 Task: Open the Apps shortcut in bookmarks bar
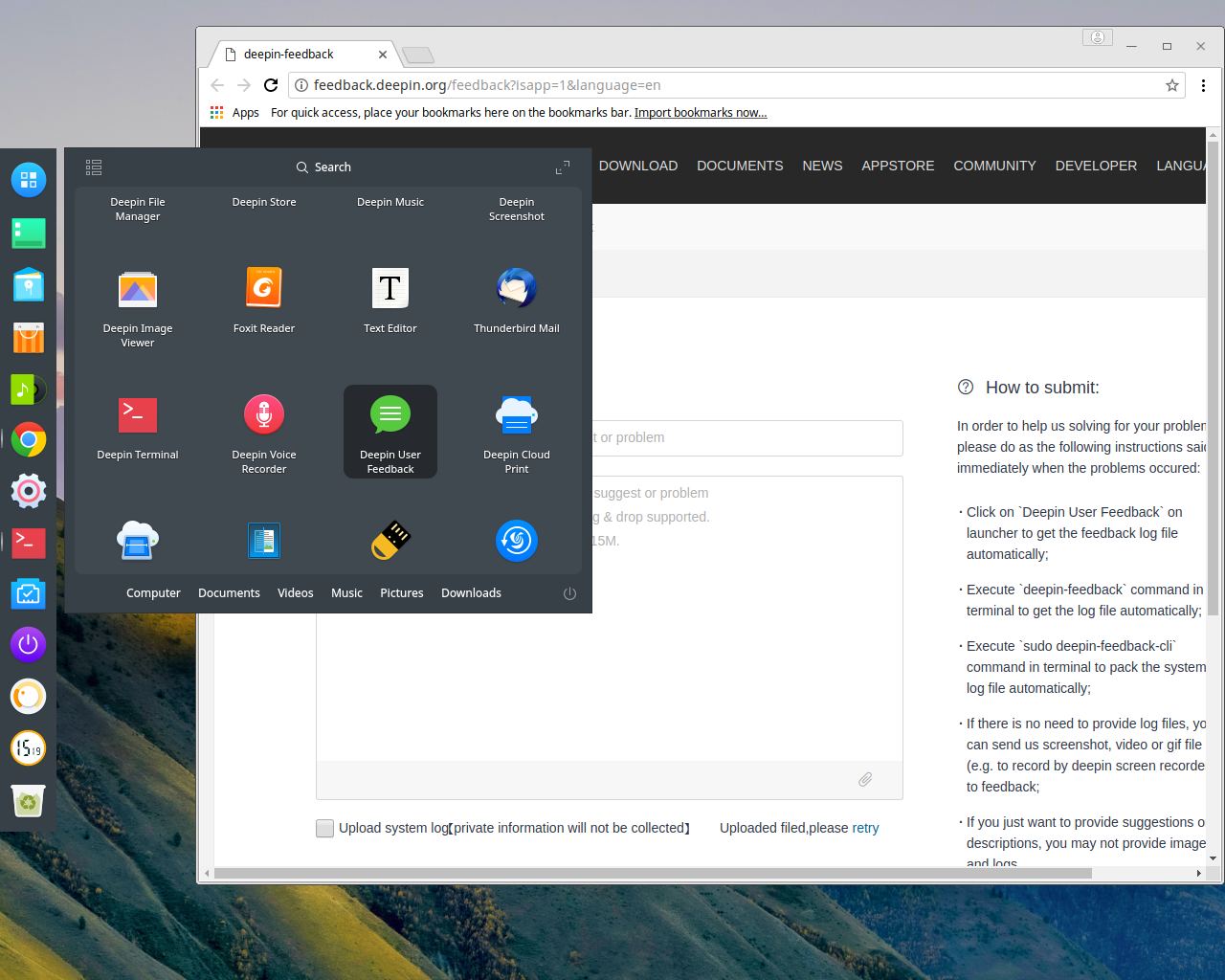(234, 113)
